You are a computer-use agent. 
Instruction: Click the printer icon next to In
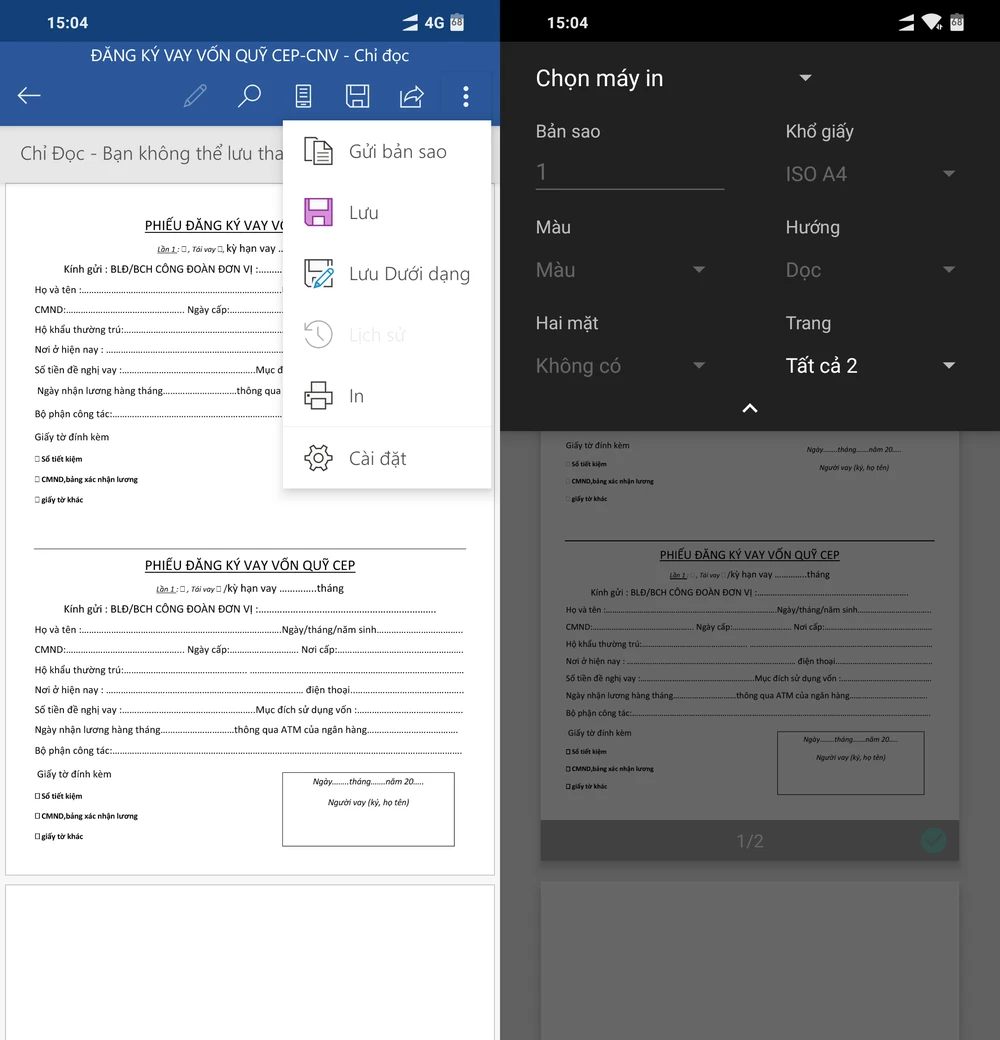click(318, 396)
